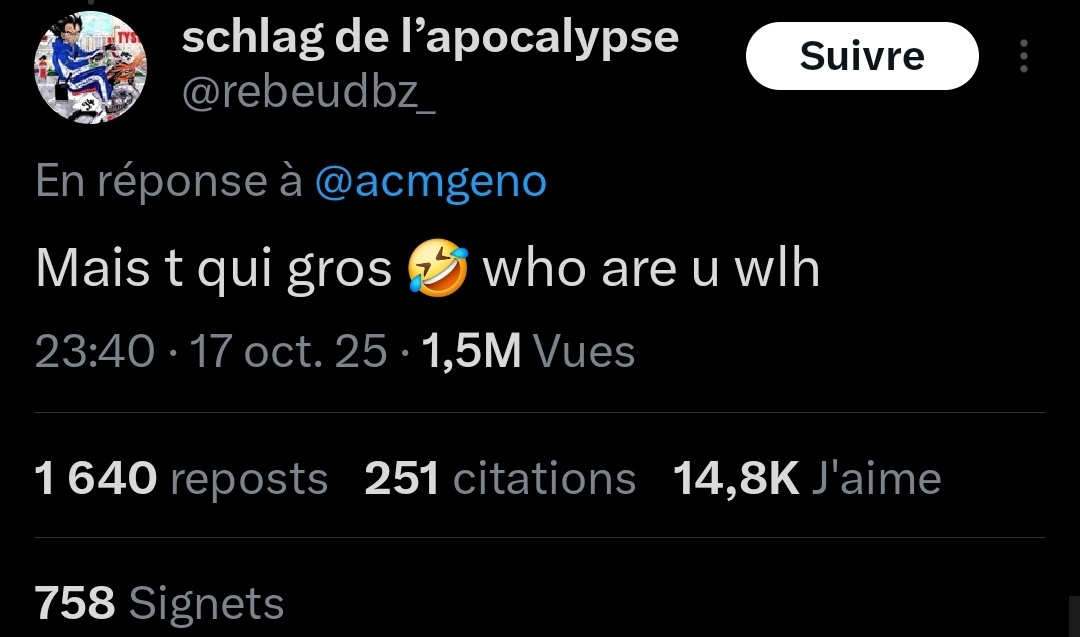Open the schlag de l'apocalypse profile picture
The image size is (1080, 637).
91,68
